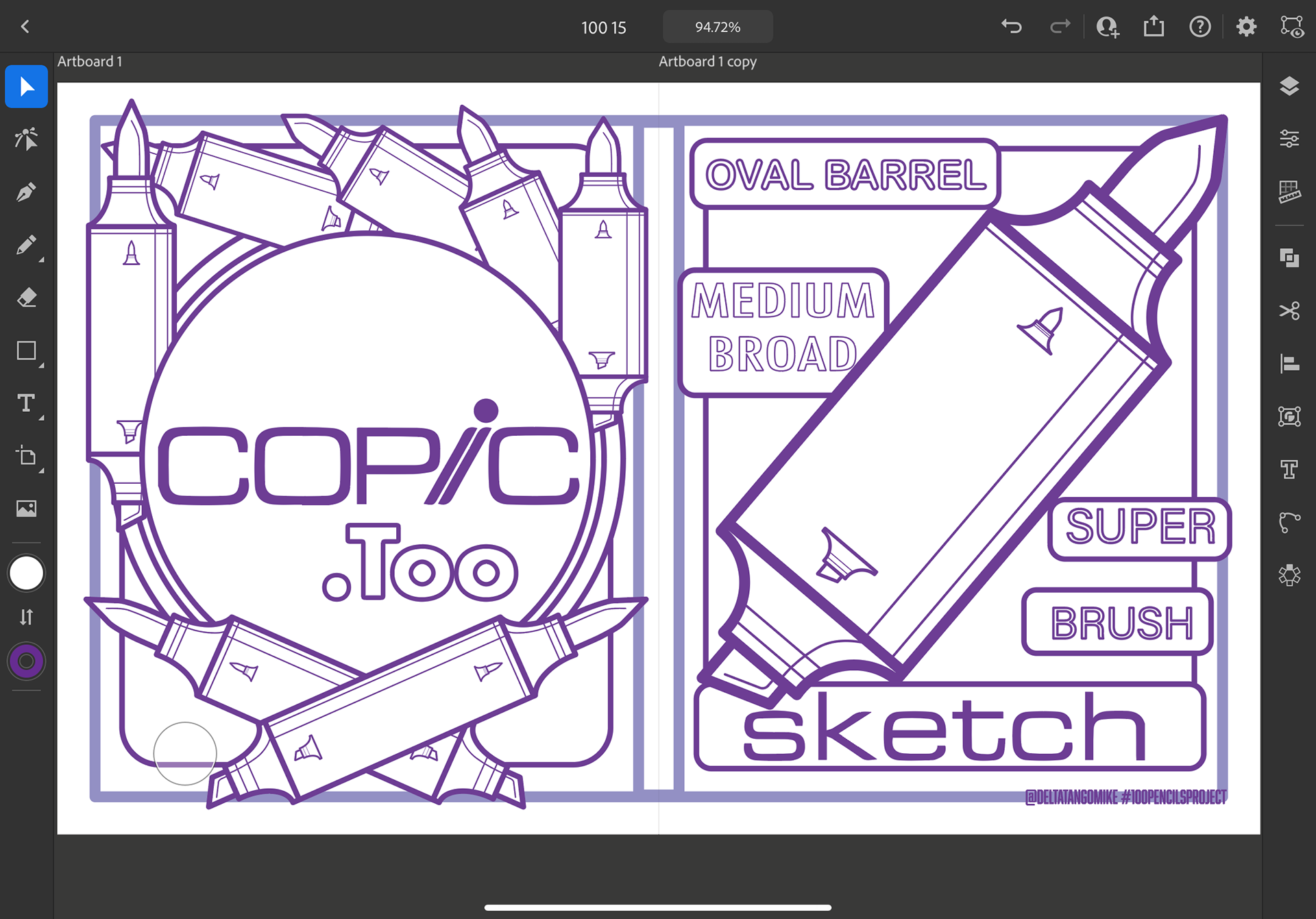Undo the last action
Screen dimensions: 1316x919
pos(1012,27)
